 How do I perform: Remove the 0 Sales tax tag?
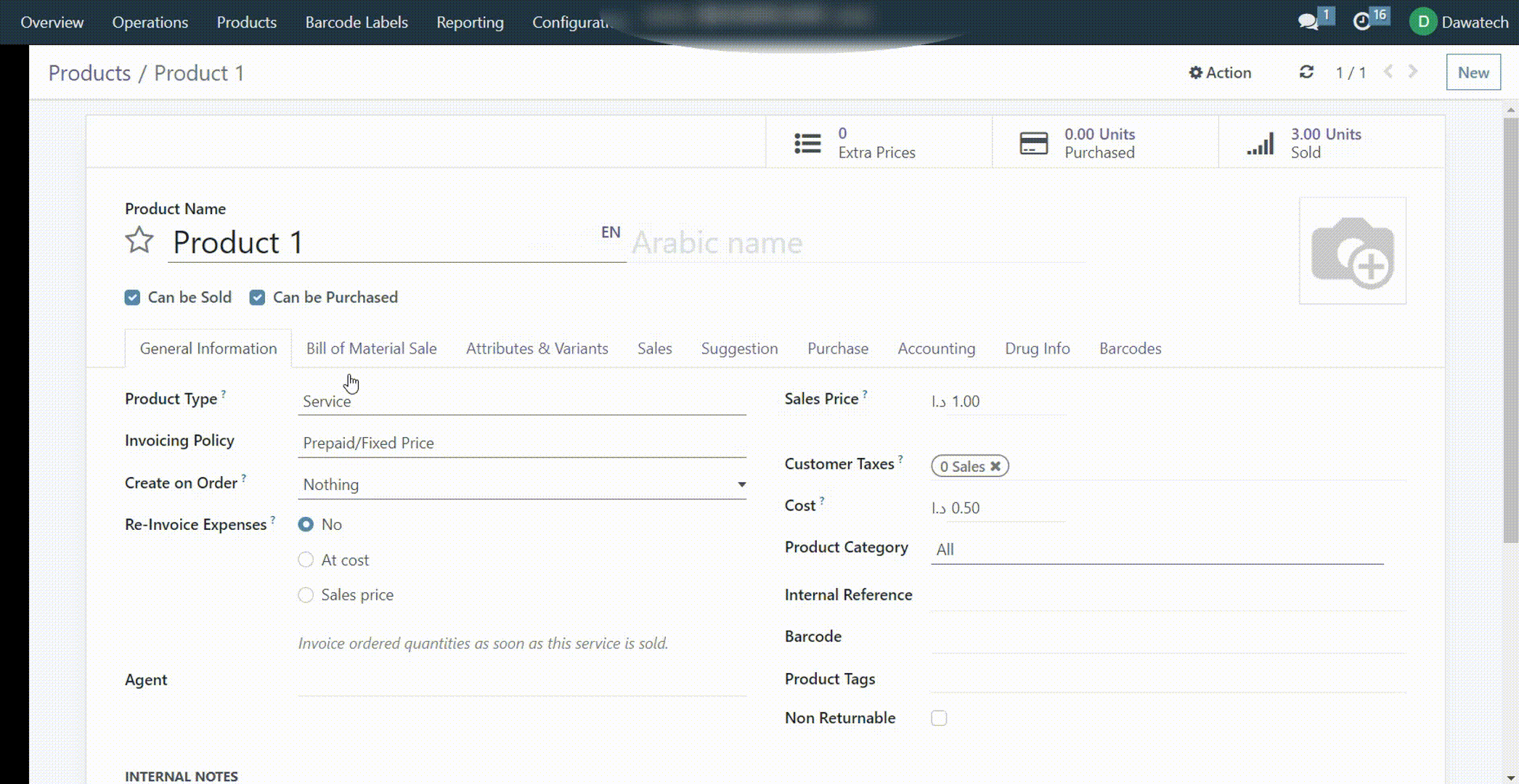tap(995, 466)
